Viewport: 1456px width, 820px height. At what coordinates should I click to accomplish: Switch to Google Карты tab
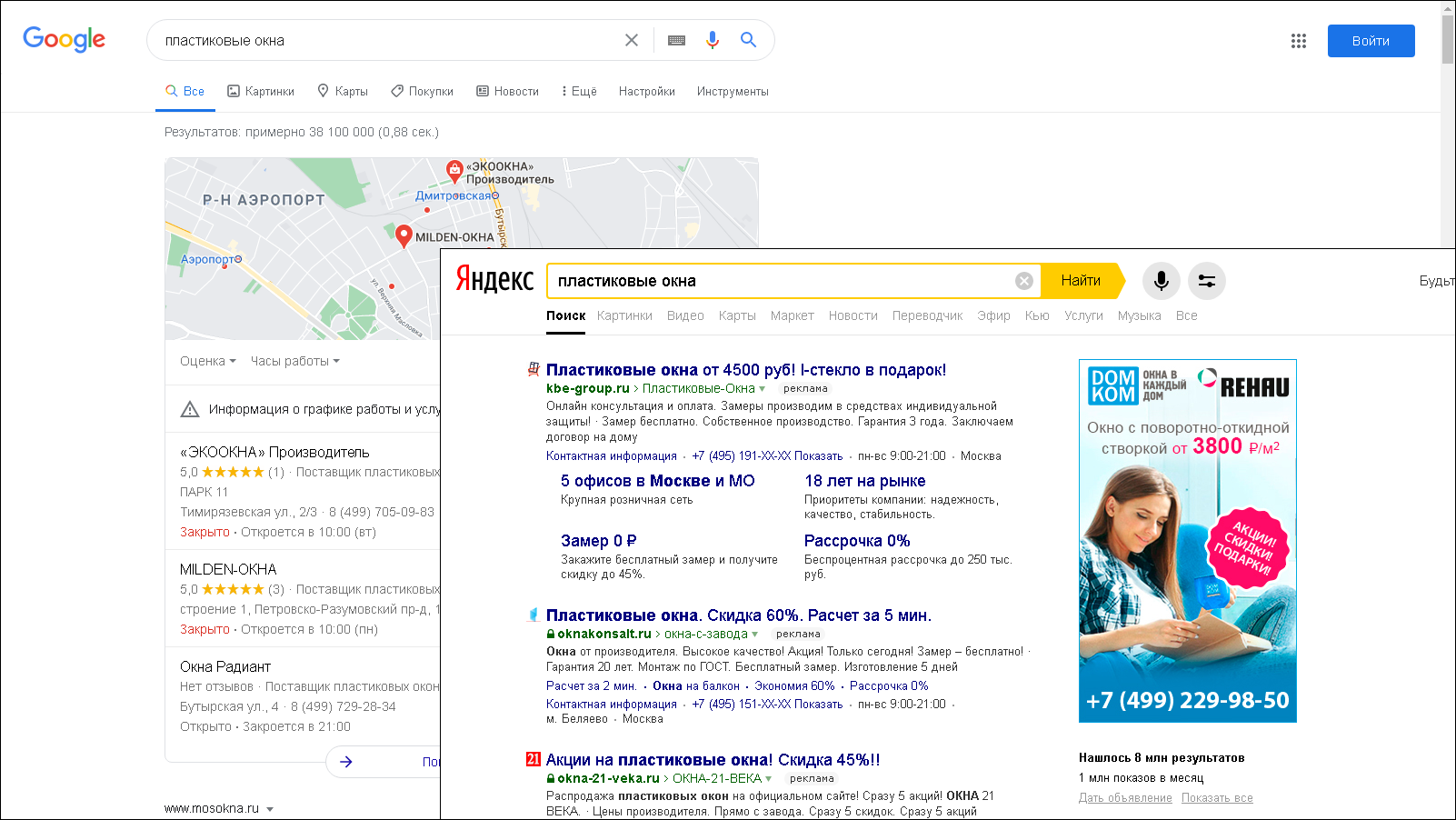tap(343, 91)
